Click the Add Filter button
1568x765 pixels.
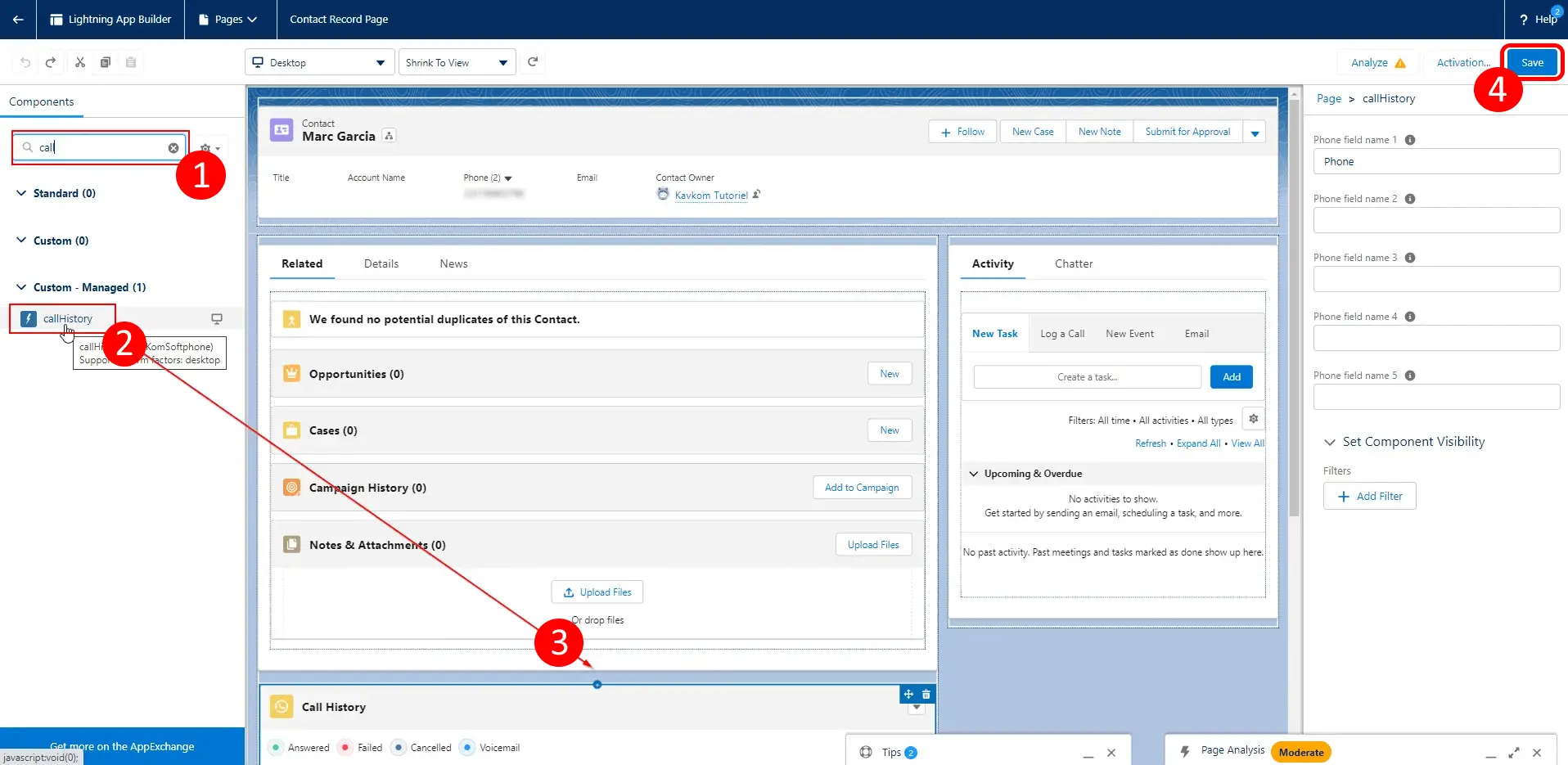pos(1369,497)
